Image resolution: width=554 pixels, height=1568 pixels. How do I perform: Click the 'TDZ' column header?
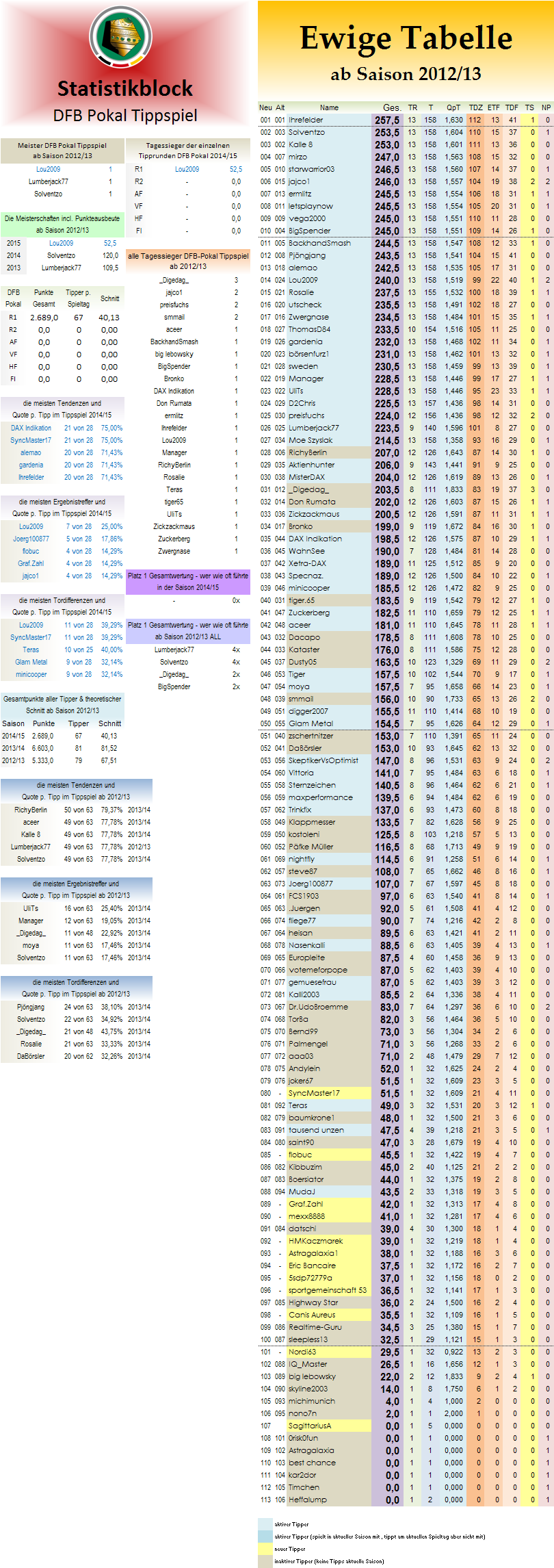pyautogui.click(x=475, y=107)
